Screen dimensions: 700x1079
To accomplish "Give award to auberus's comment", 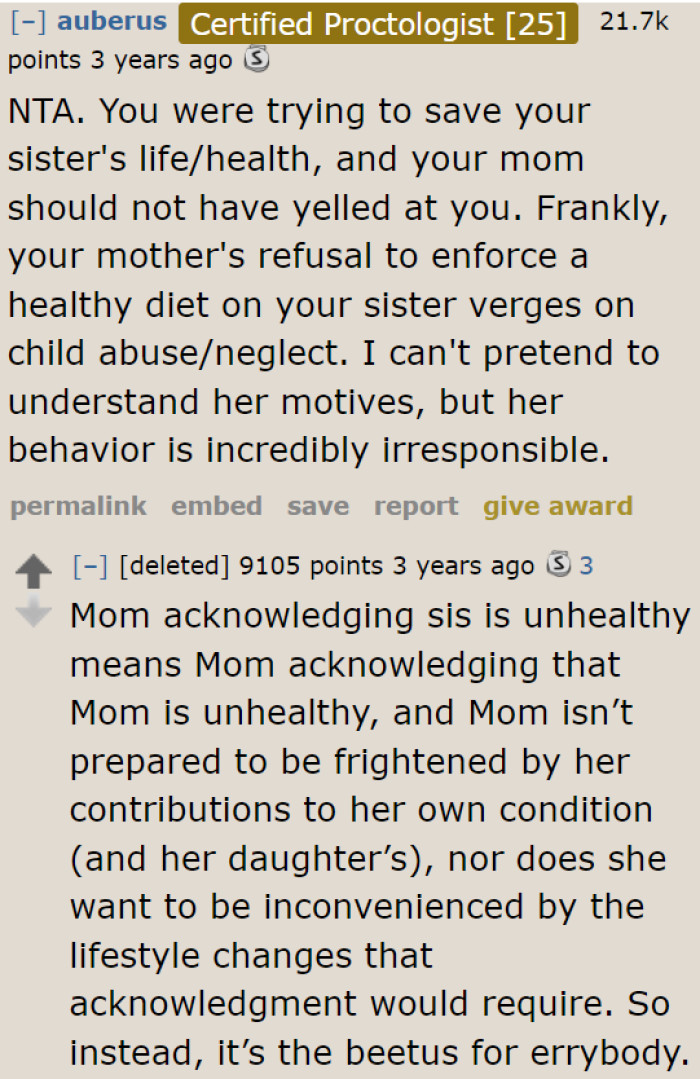I will click(x=557, y=507).
